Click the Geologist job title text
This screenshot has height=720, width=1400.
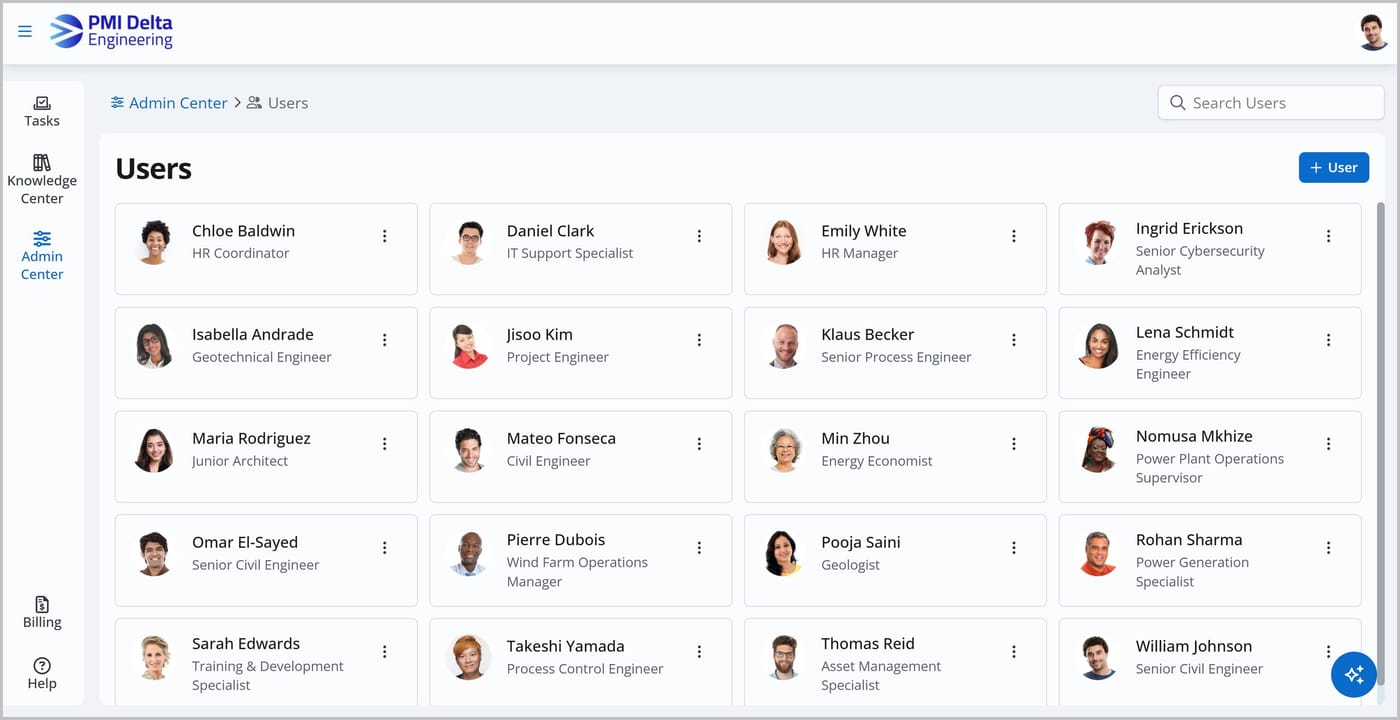tap(850, 565)
